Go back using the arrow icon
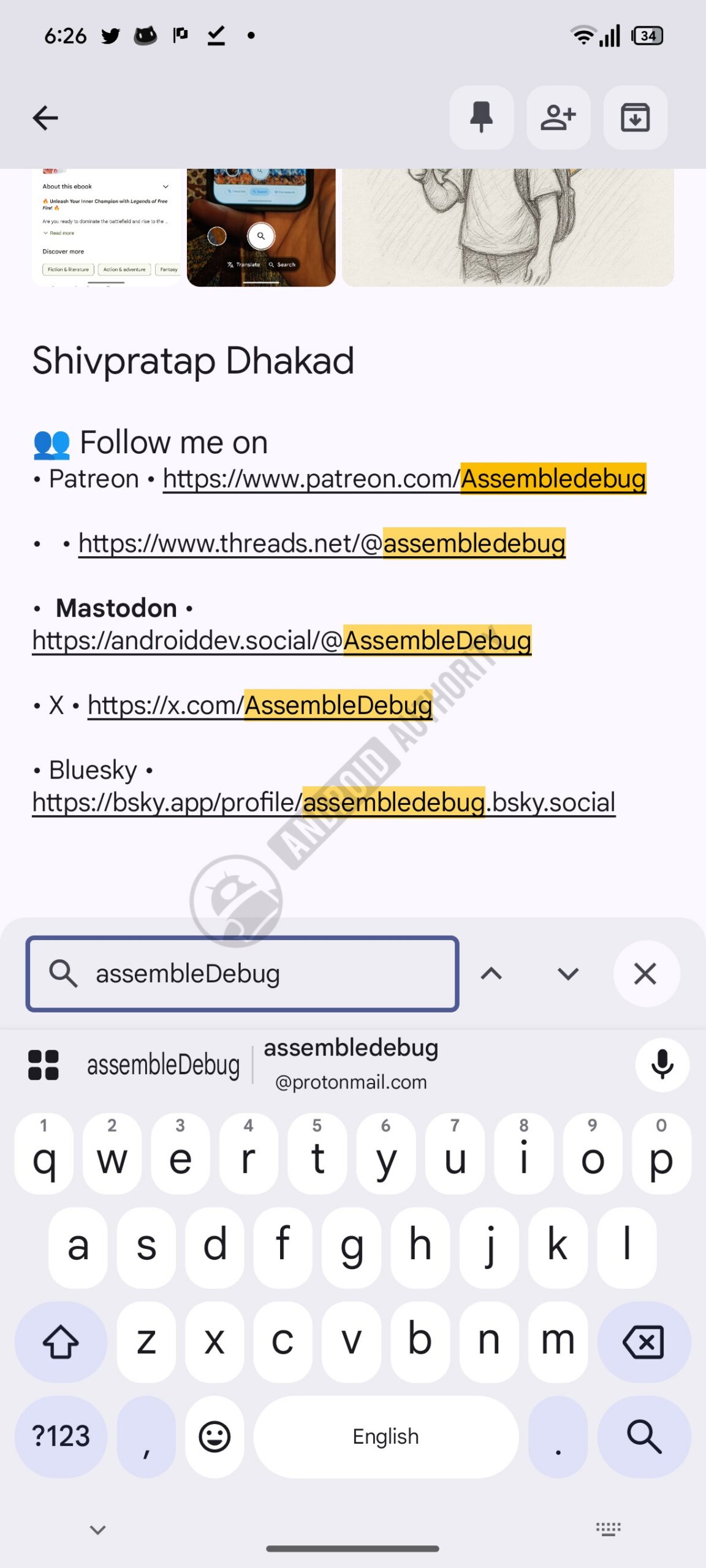Viewport: 706px width, 1568px height. pos(45,118)
